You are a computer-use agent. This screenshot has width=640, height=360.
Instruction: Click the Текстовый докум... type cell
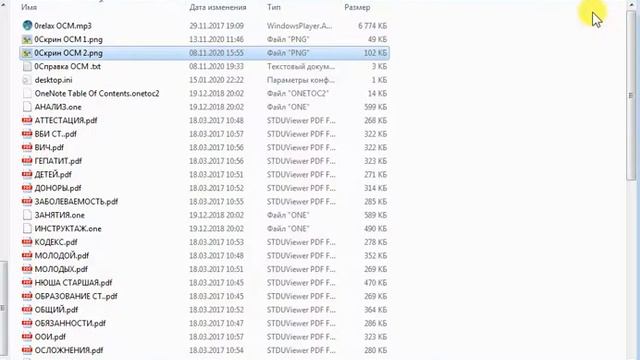tap(301, 66)
